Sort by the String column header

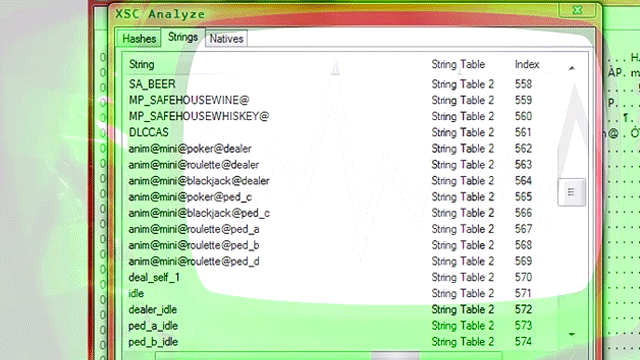point(142,64)
